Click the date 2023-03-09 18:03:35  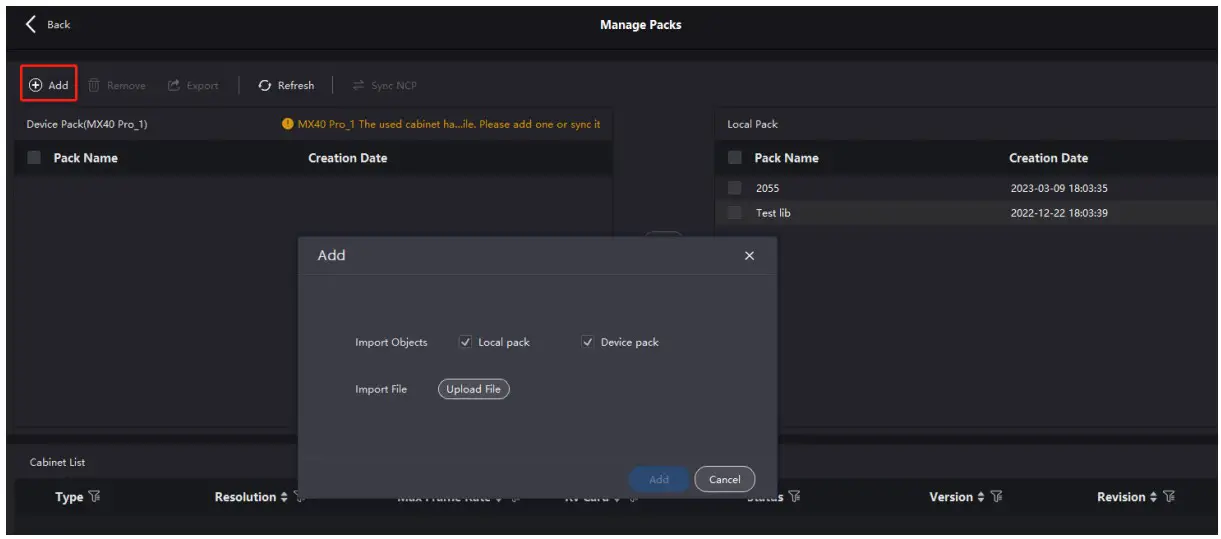pos(1059,188)
